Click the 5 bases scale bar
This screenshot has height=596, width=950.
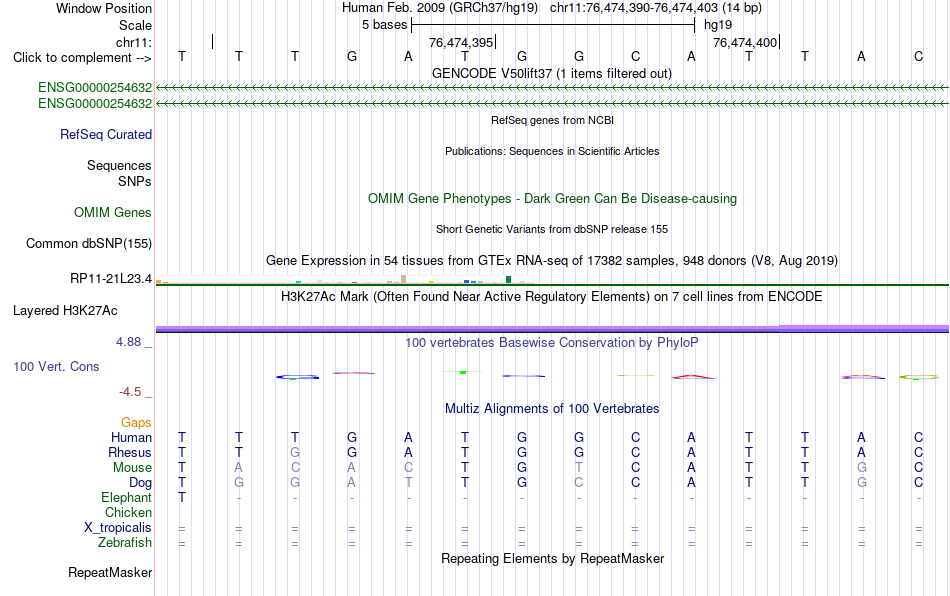click(x=553, y=25)
